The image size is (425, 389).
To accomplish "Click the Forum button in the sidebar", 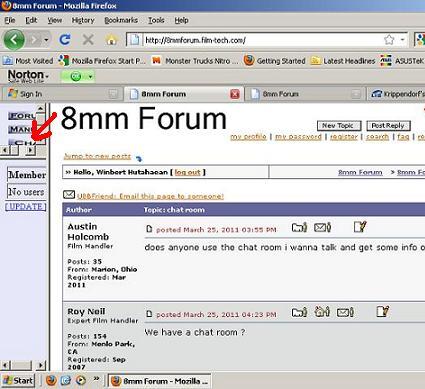I will (x=22, y=116).
